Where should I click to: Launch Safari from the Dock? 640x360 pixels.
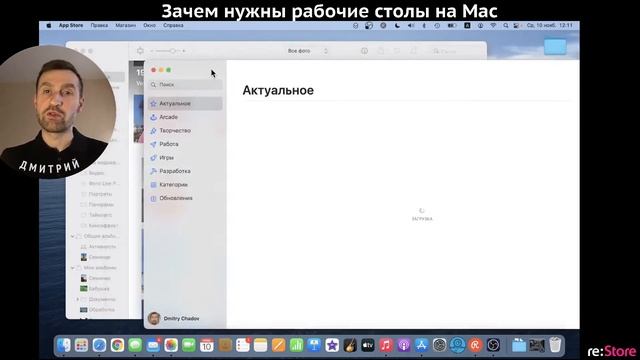coord(99,345)
